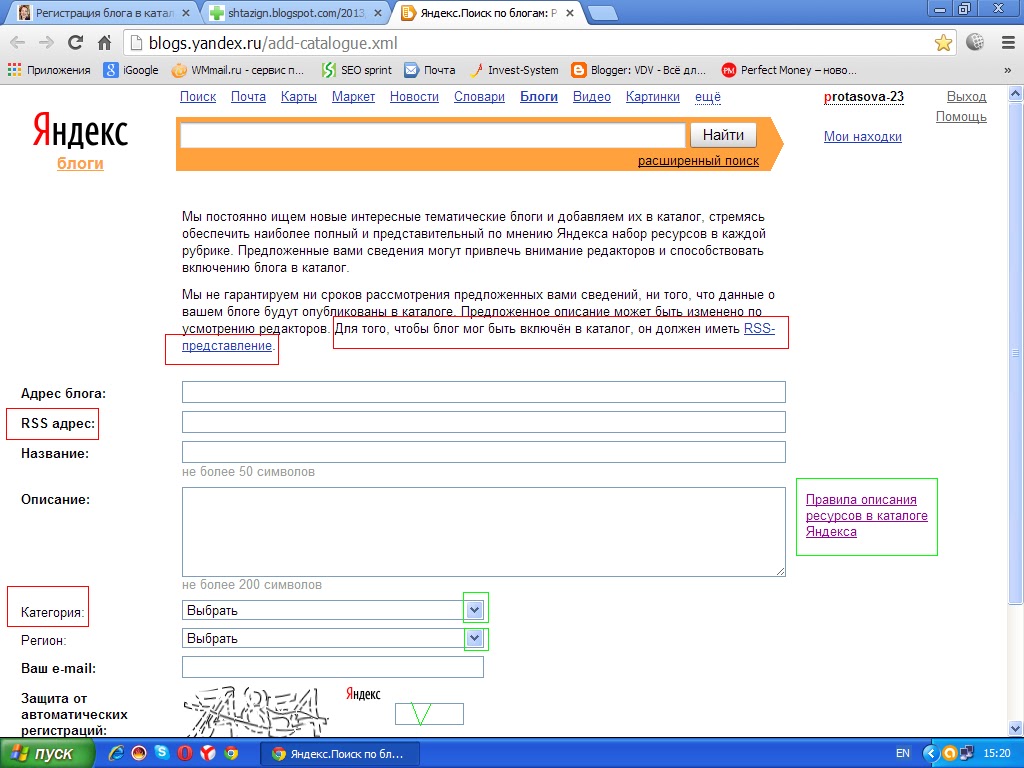The height and width of the screenshot is (768, 1024).
Task: Open the home page via house icon
Action: (x=104, y=43)
